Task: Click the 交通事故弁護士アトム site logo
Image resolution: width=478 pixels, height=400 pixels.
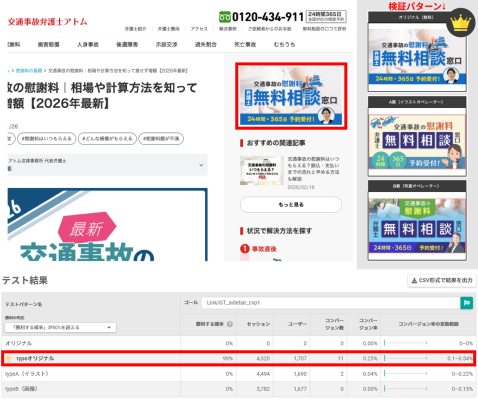Action: point(47,22)
